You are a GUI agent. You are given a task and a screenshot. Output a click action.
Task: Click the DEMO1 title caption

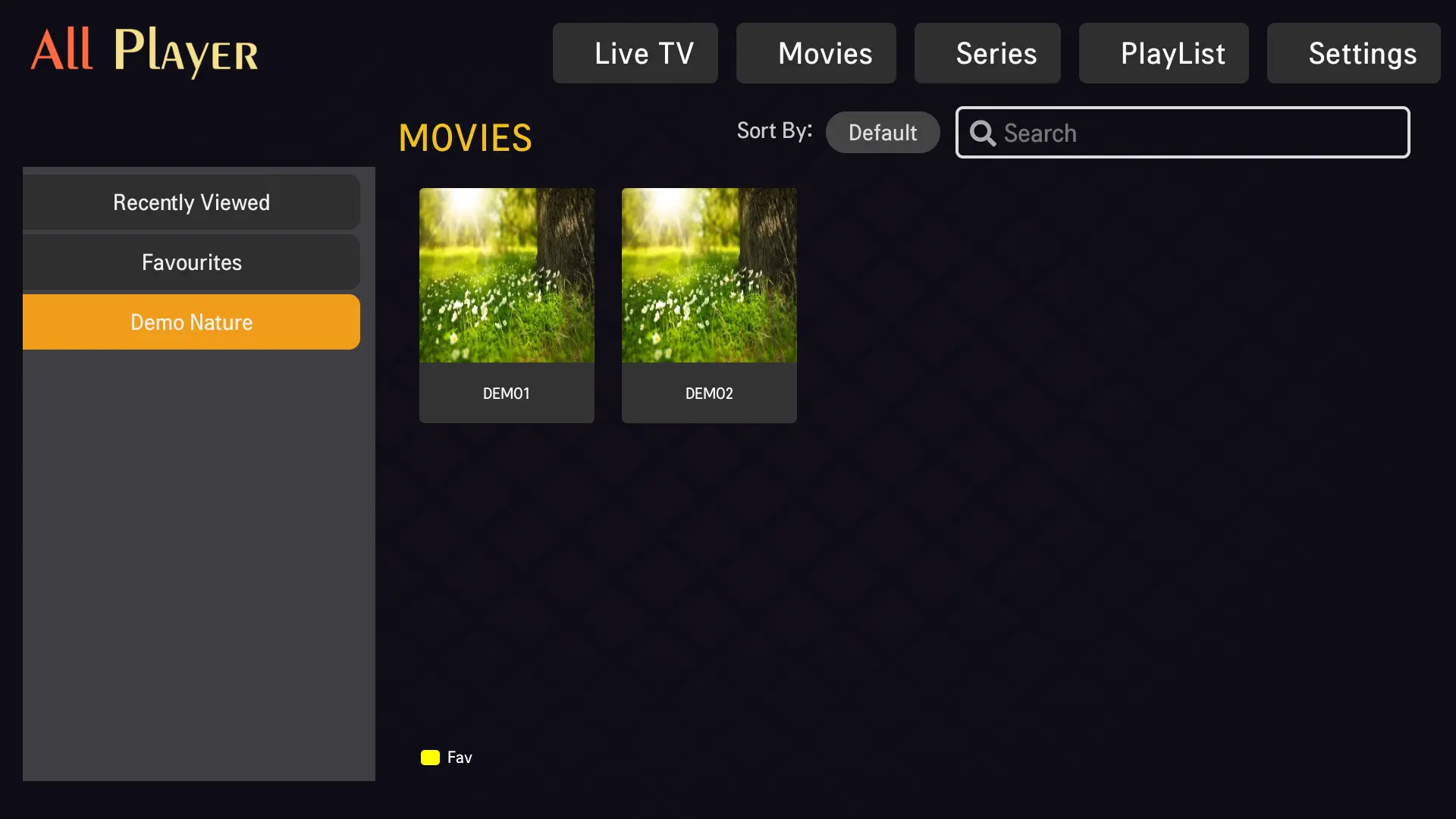(507, 394)
